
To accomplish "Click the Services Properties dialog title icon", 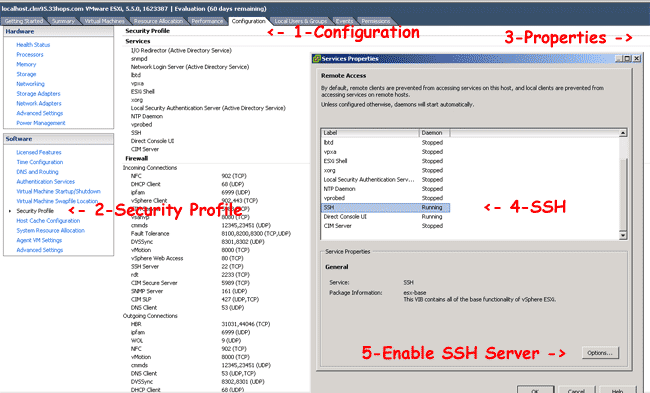I will coord(317,58).
